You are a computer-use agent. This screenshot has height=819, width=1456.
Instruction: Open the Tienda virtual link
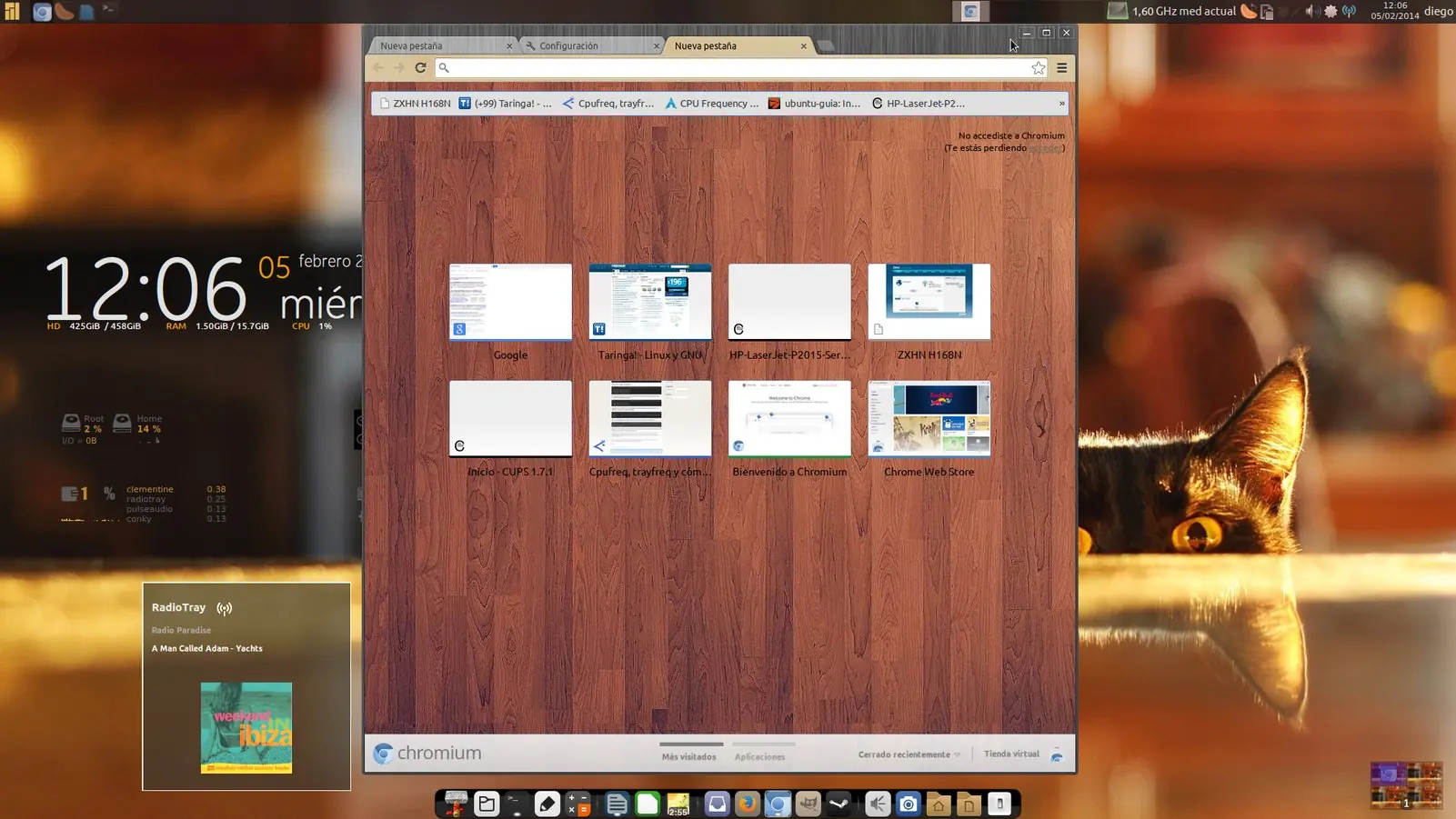click(1011, 754)
